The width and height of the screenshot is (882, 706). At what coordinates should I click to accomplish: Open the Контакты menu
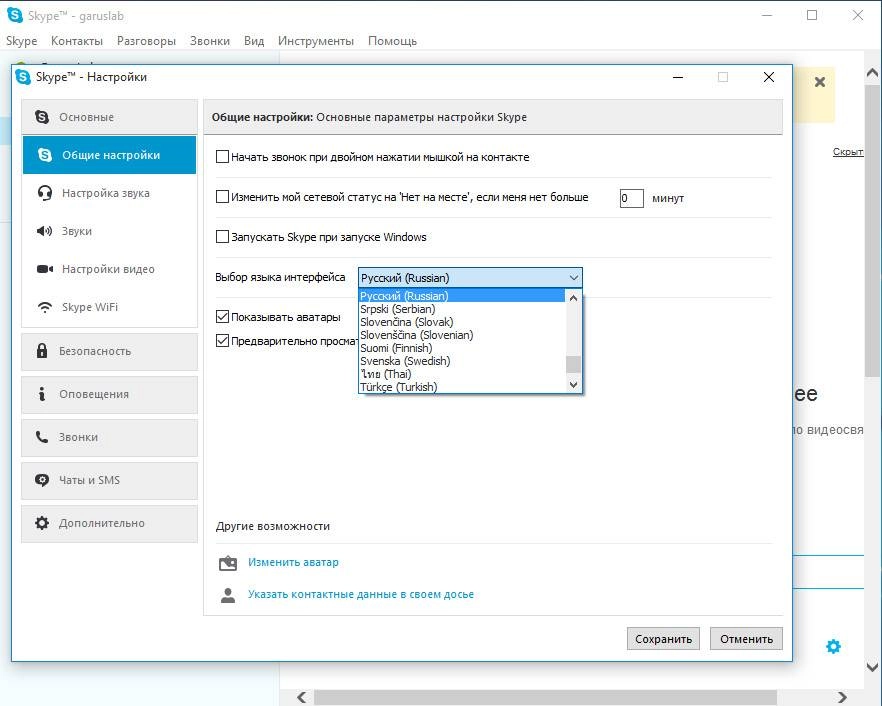pyautogui.click(x=77, y=41)
